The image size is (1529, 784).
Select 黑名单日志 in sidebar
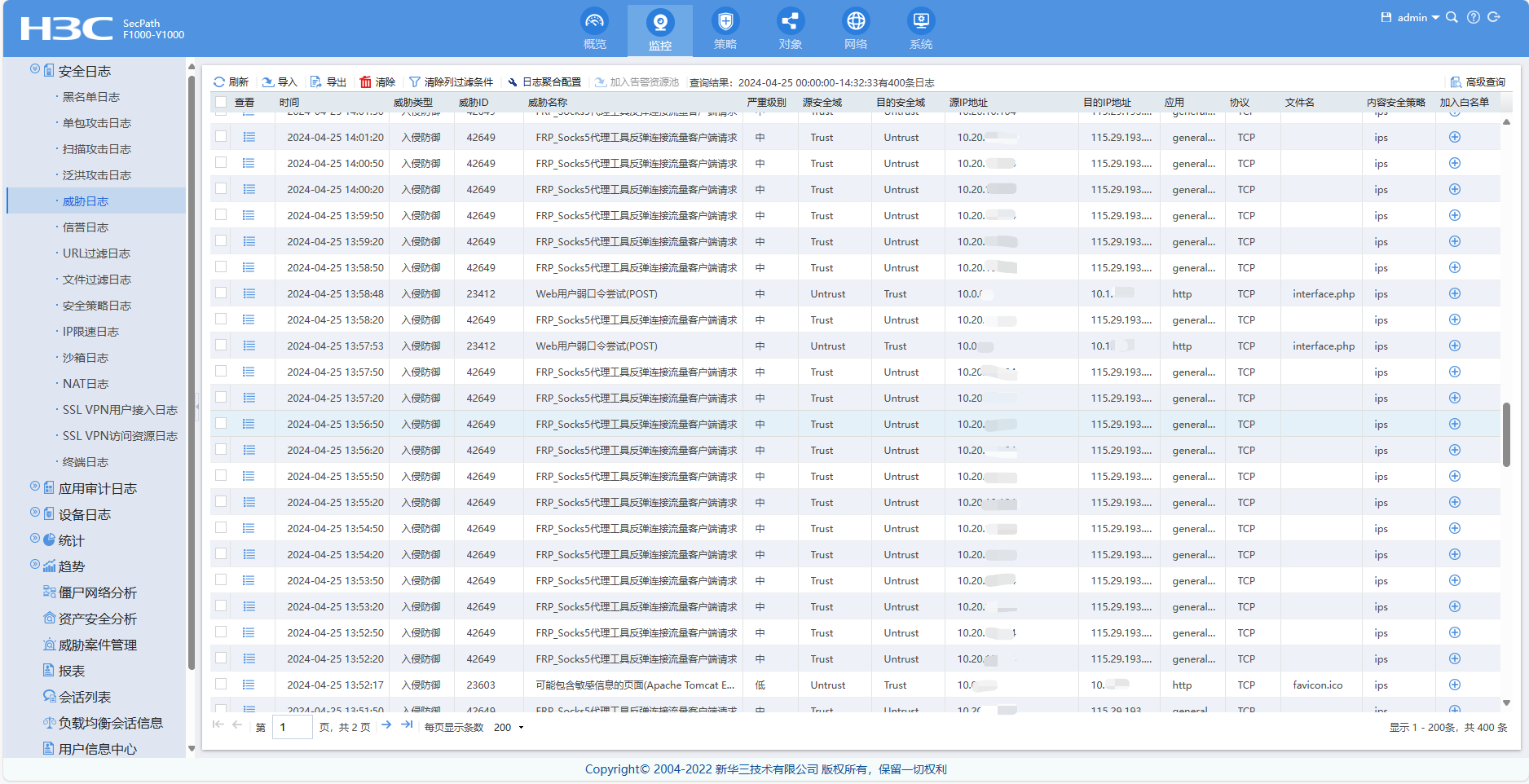[91, 97]
